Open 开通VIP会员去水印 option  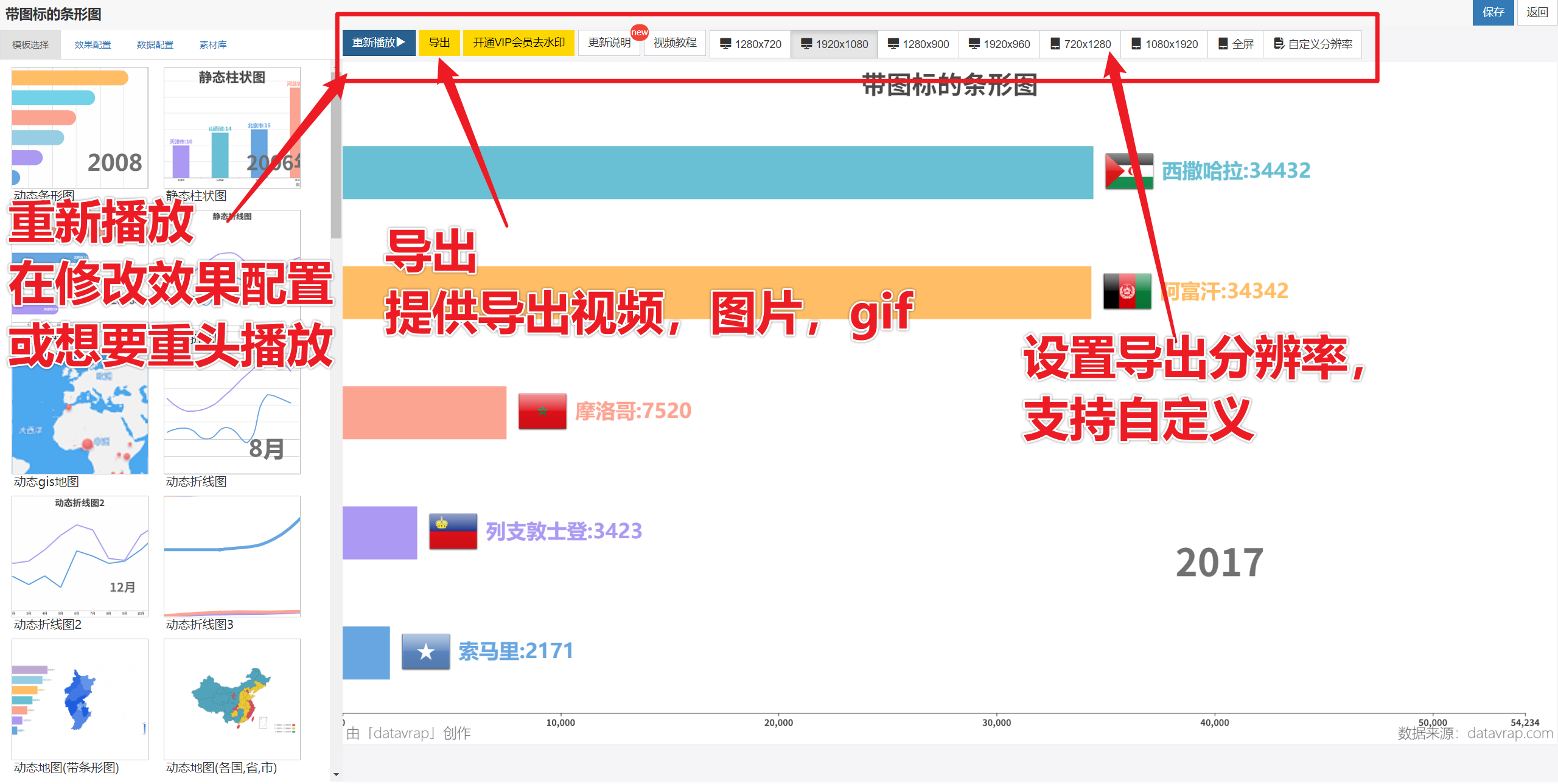coord(519,43)
